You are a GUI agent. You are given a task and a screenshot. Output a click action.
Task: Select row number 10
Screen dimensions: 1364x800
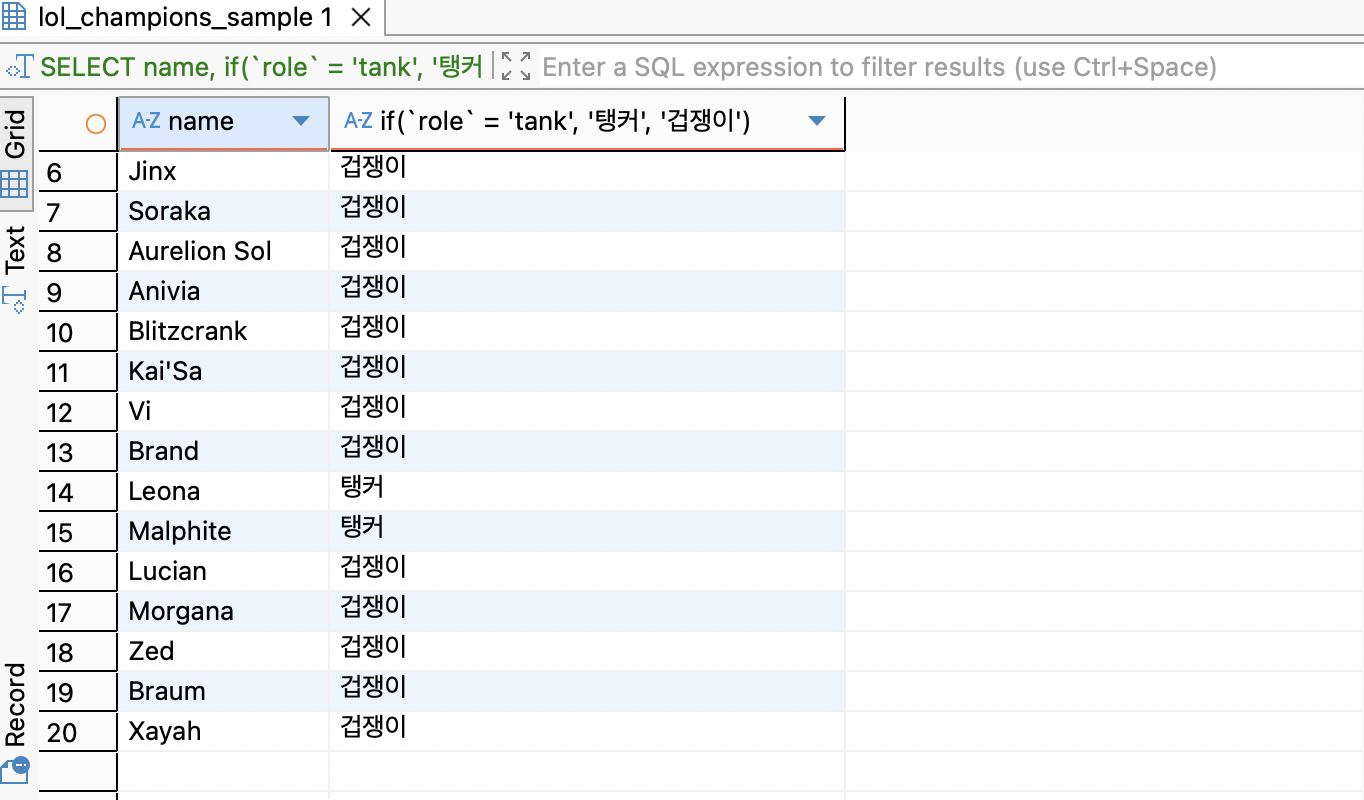tap(78, 332)
